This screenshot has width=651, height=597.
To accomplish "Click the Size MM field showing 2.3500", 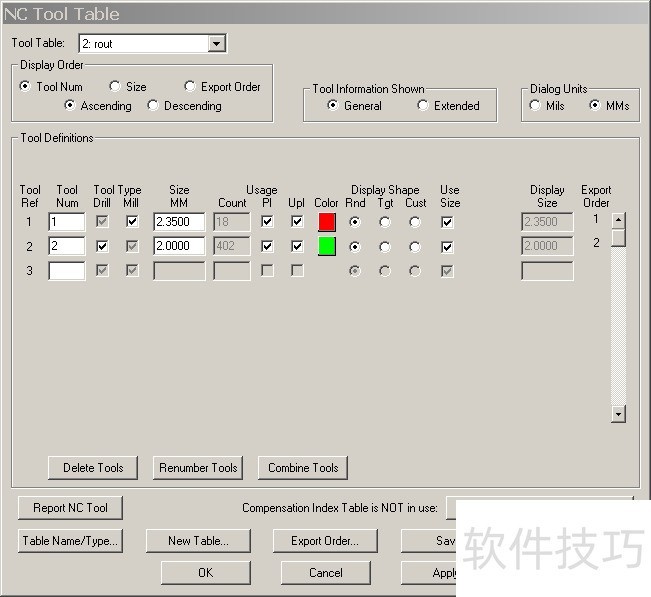I will pyautogui.click(x=179, y=222).
